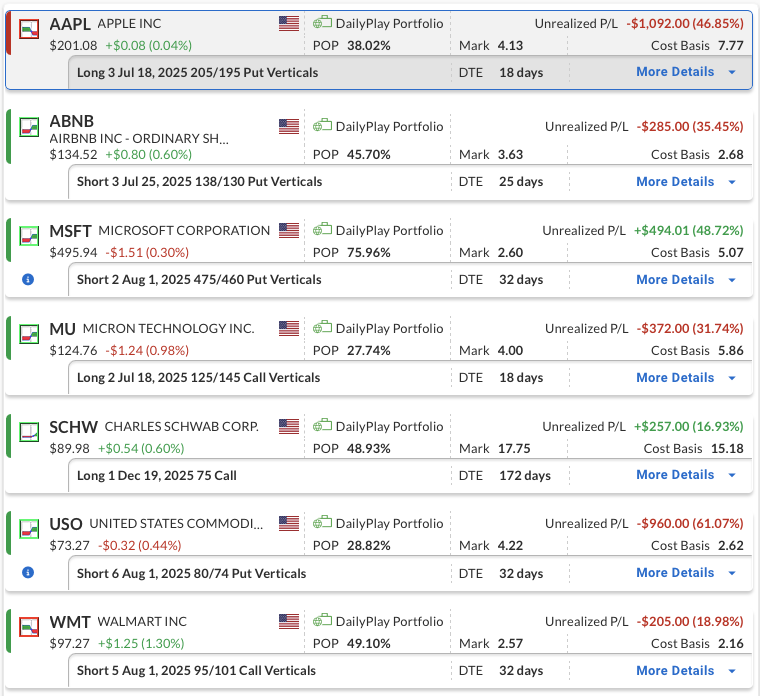Click WMT price $97.27
Viewport: 760px width, 696px height.
tap(69, 644)
